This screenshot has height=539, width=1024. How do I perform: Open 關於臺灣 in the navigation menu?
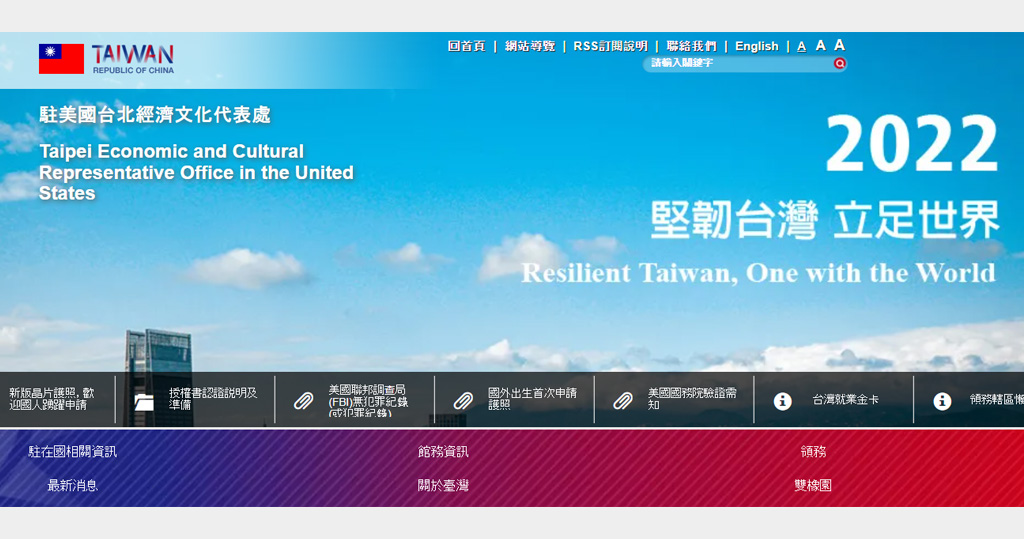(443, 486)
